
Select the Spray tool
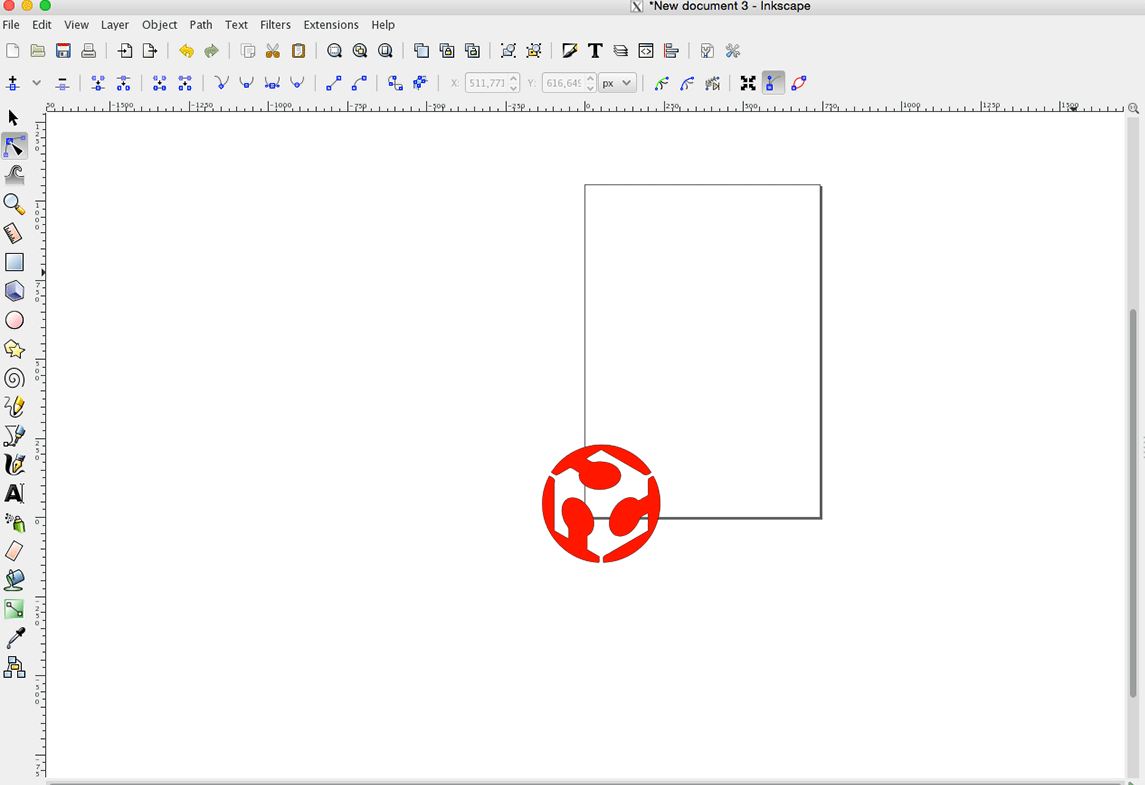(14, 522)
